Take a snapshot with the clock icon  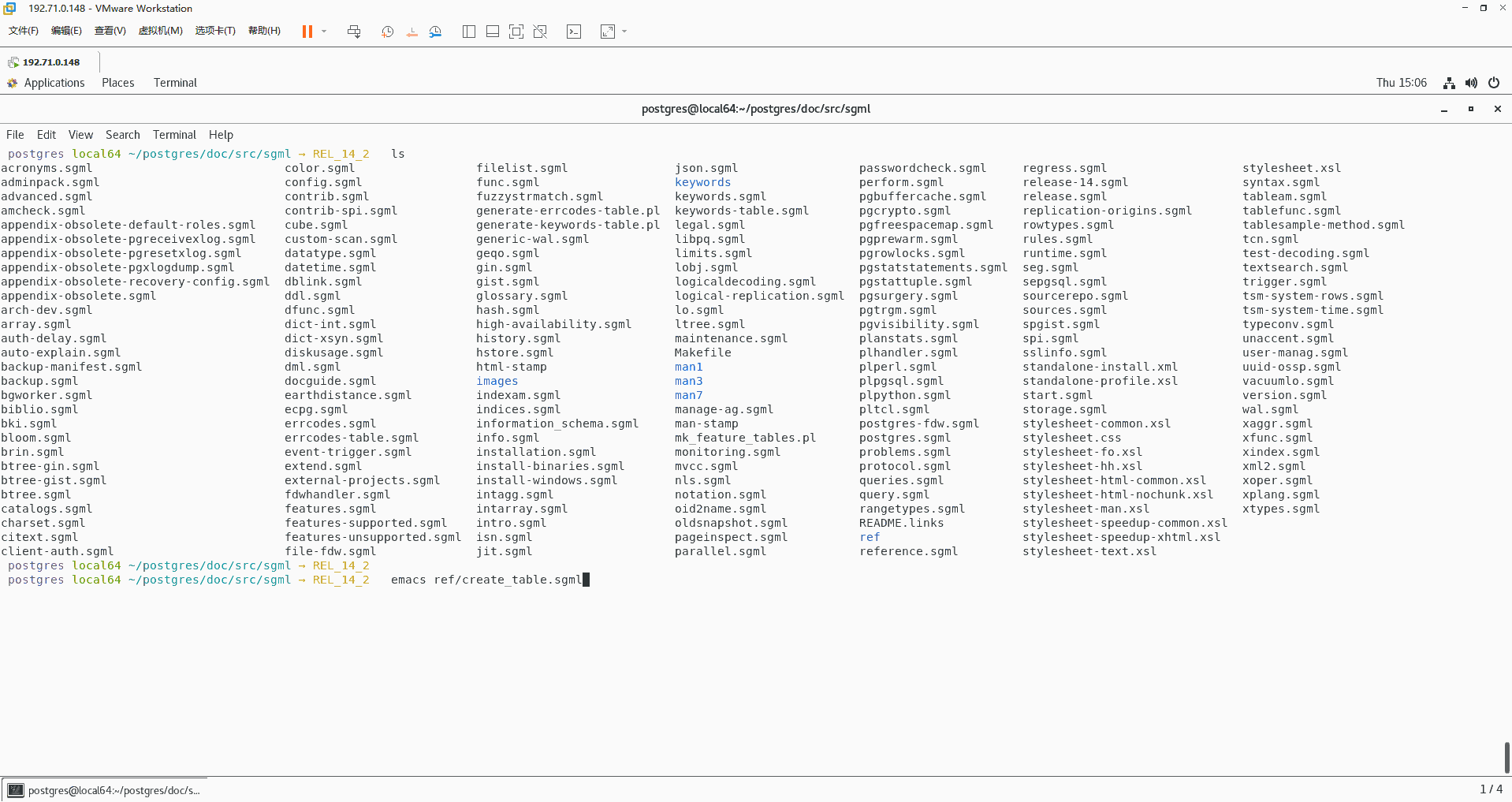[387, 32]
